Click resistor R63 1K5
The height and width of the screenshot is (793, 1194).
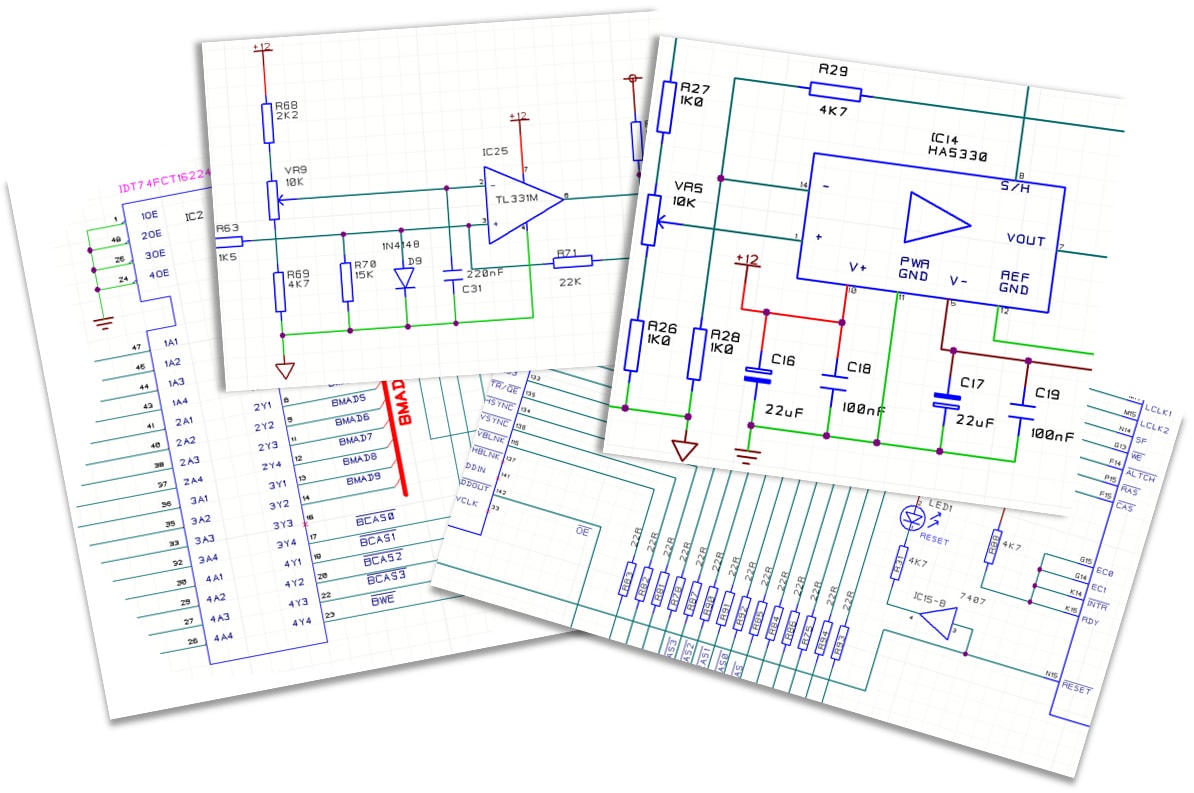229,242
